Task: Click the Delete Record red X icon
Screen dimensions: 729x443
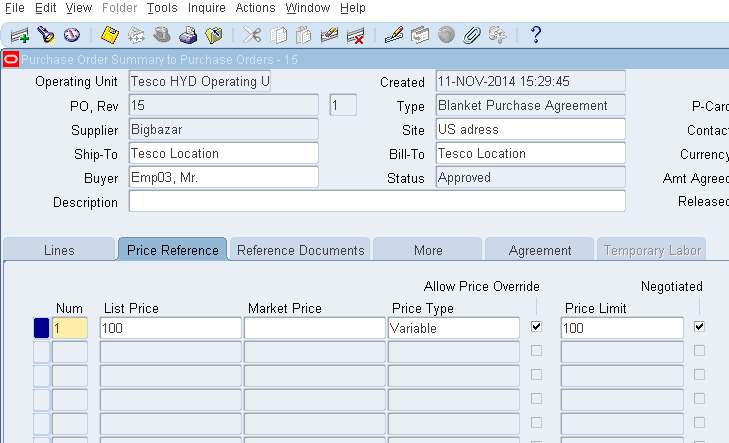Action: [355, 35]
